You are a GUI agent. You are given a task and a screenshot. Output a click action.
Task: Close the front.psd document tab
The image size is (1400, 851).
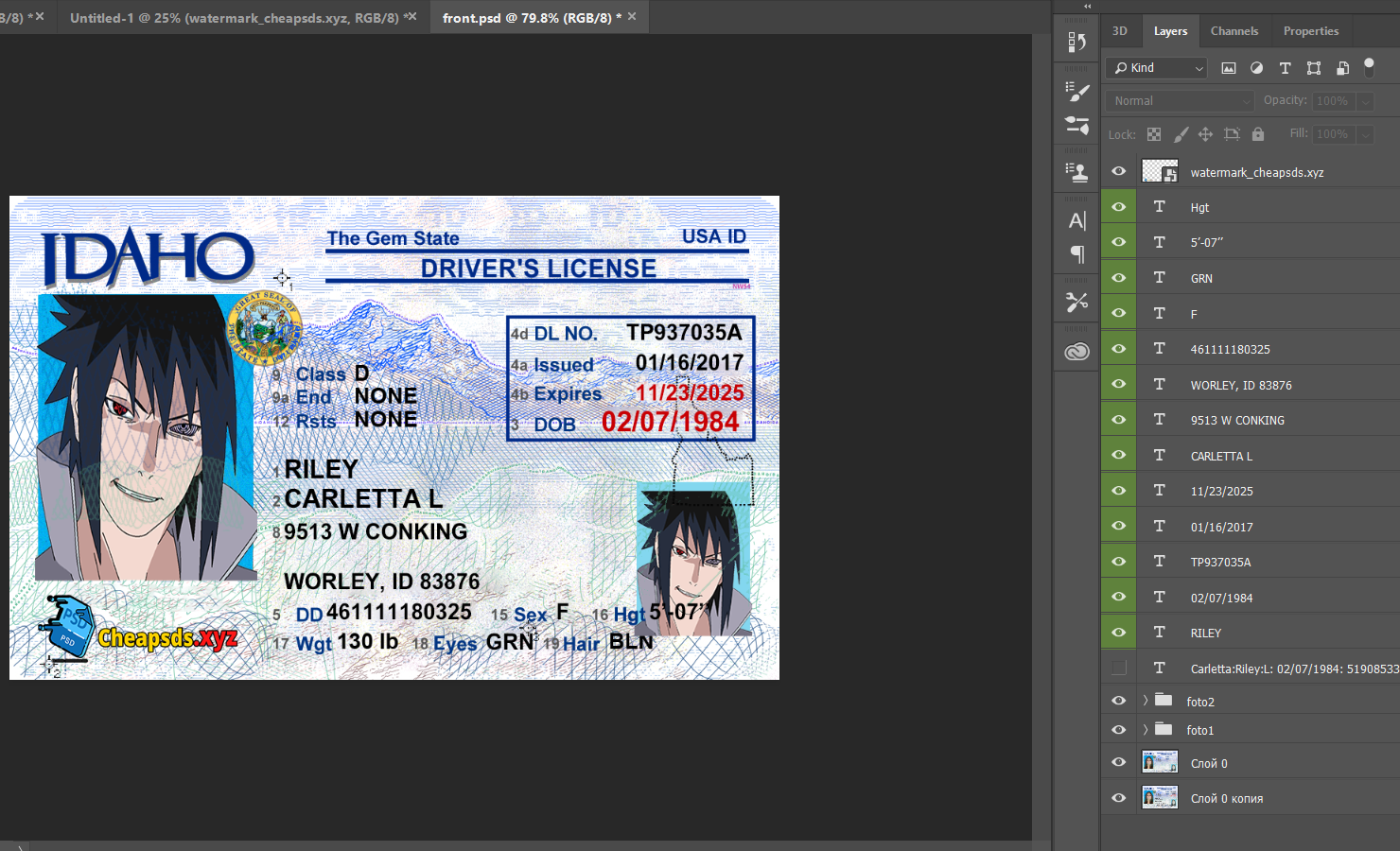(x=632, y=17)
